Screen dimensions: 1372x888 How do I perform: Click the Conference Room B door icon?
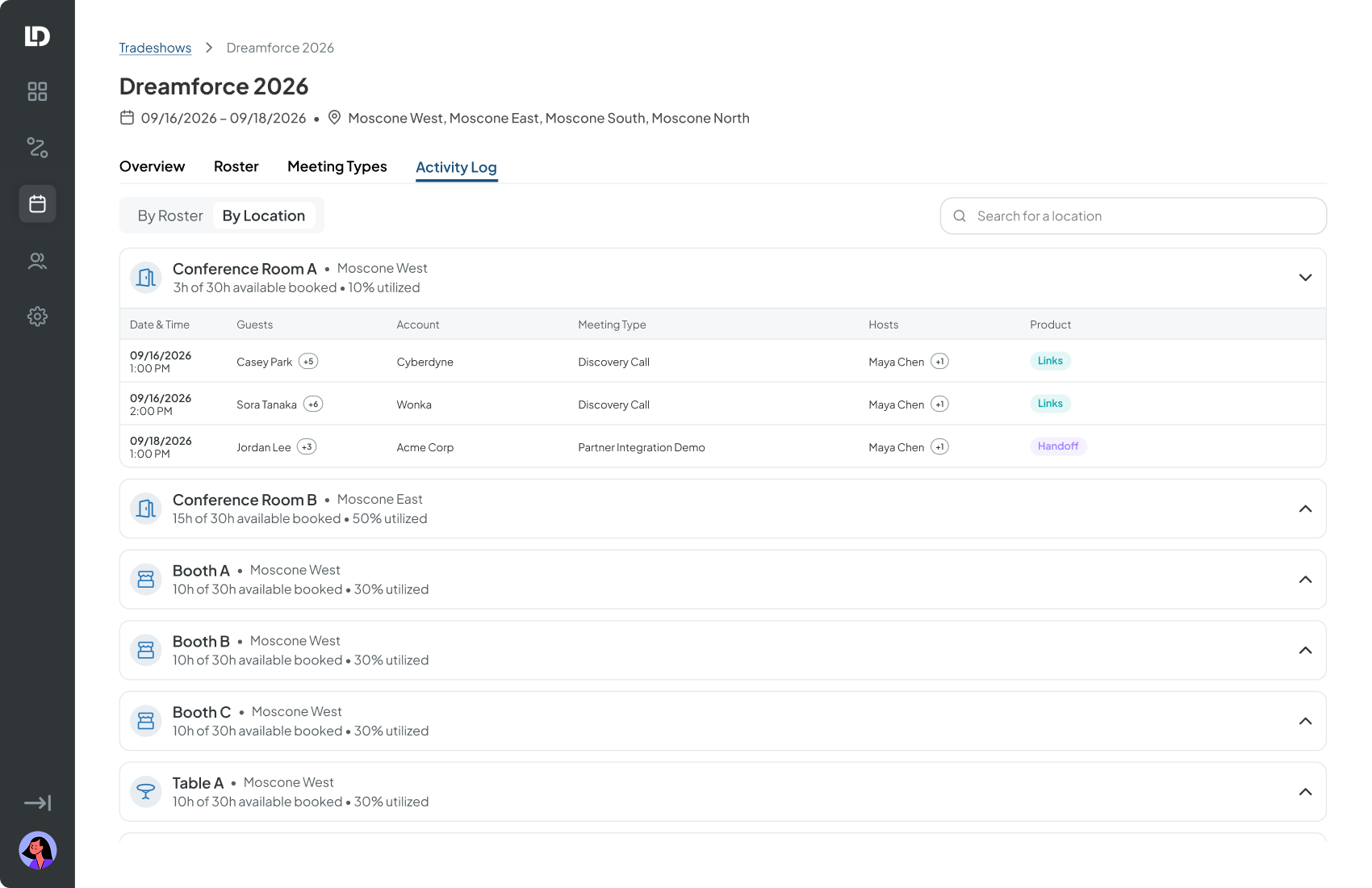[x=146, y=509]
